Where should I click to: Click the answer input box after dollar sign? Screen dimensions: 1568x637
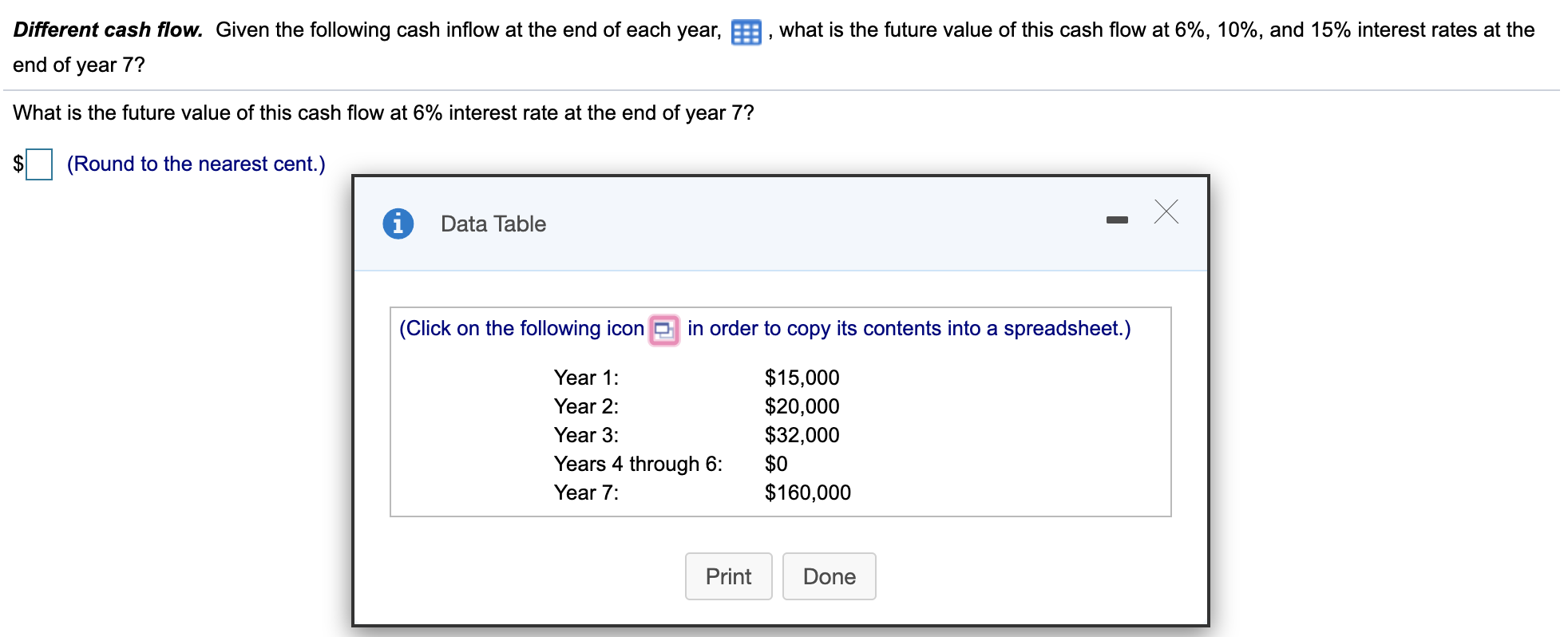[x=39, y=164]
